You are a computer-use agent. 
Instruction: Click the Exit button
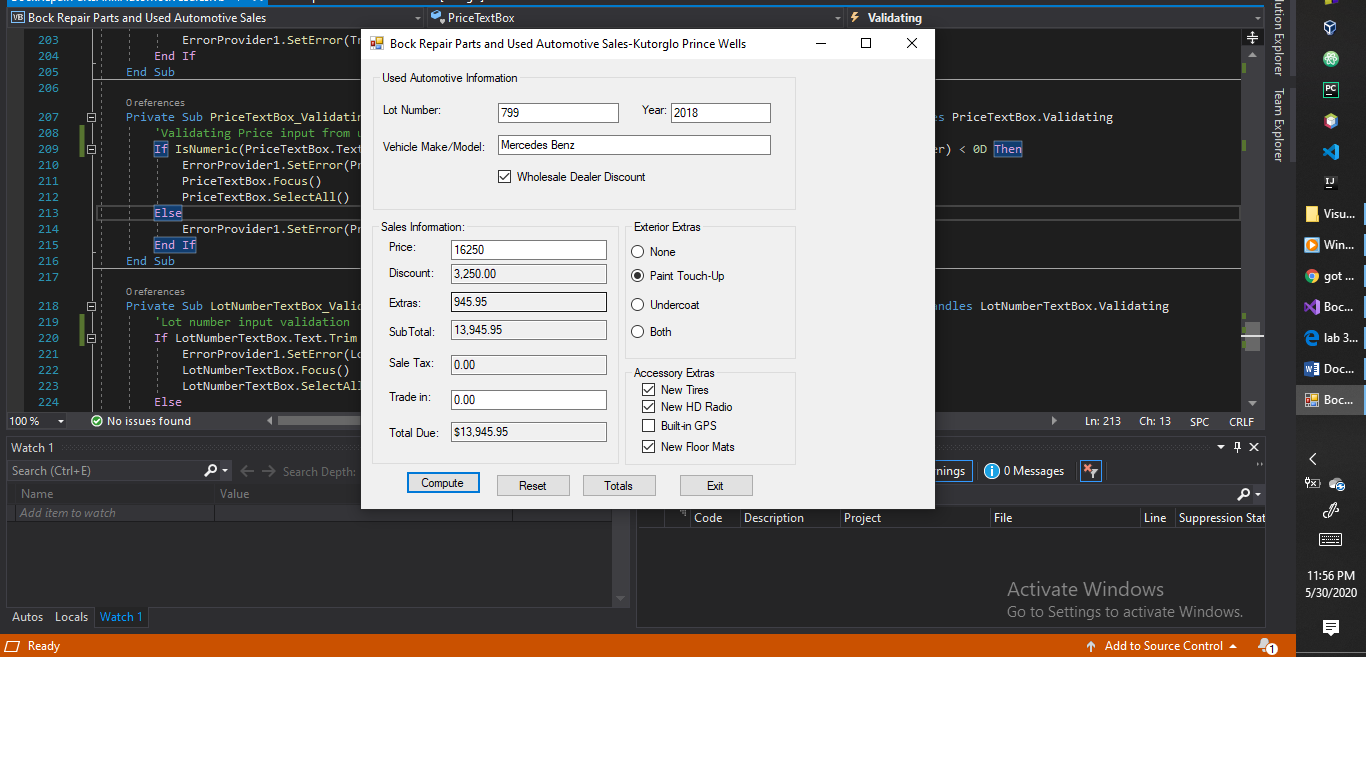716,486
